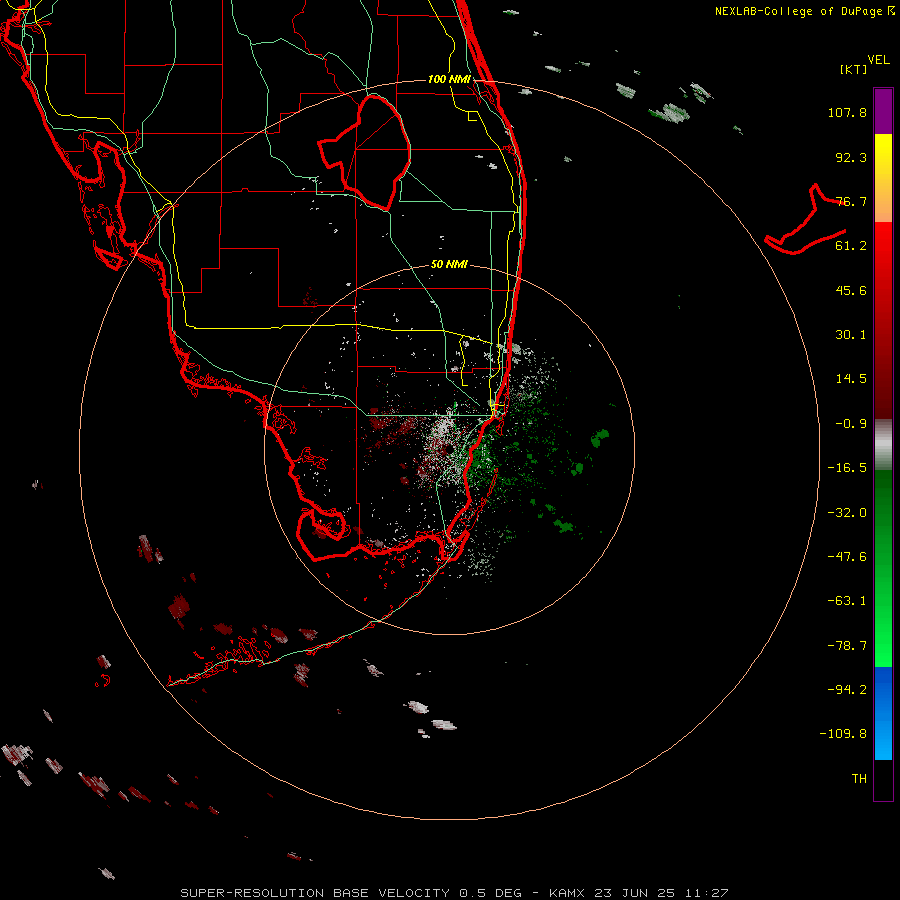This screenshot has height=900, width=900.
Task: Pick the purple segment of the color bar
Action: pyautogui.click(x=883, y=111)
